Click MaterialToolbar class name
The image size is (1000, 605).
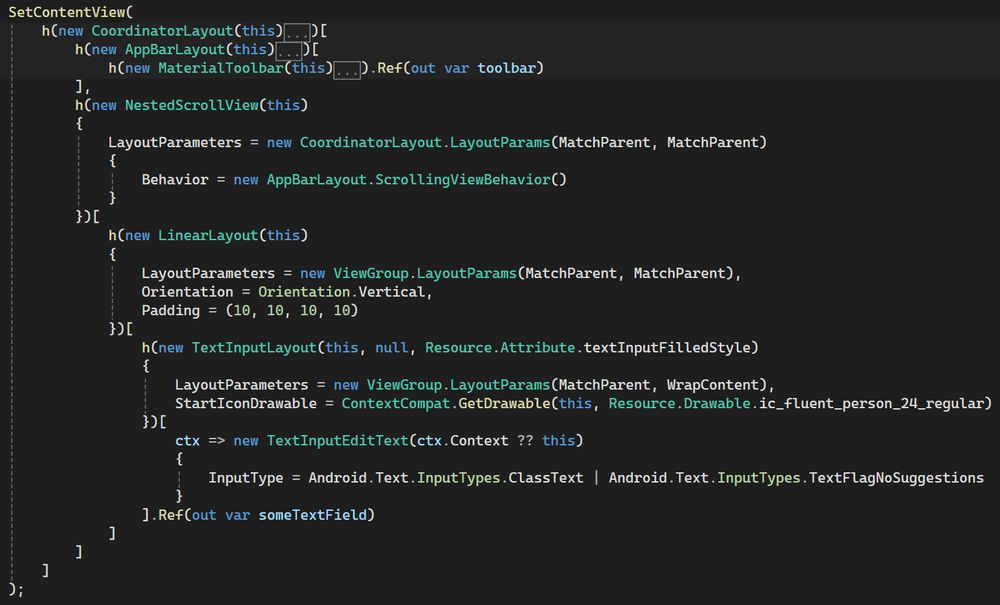pyautogui.click(x=221, y=68)
